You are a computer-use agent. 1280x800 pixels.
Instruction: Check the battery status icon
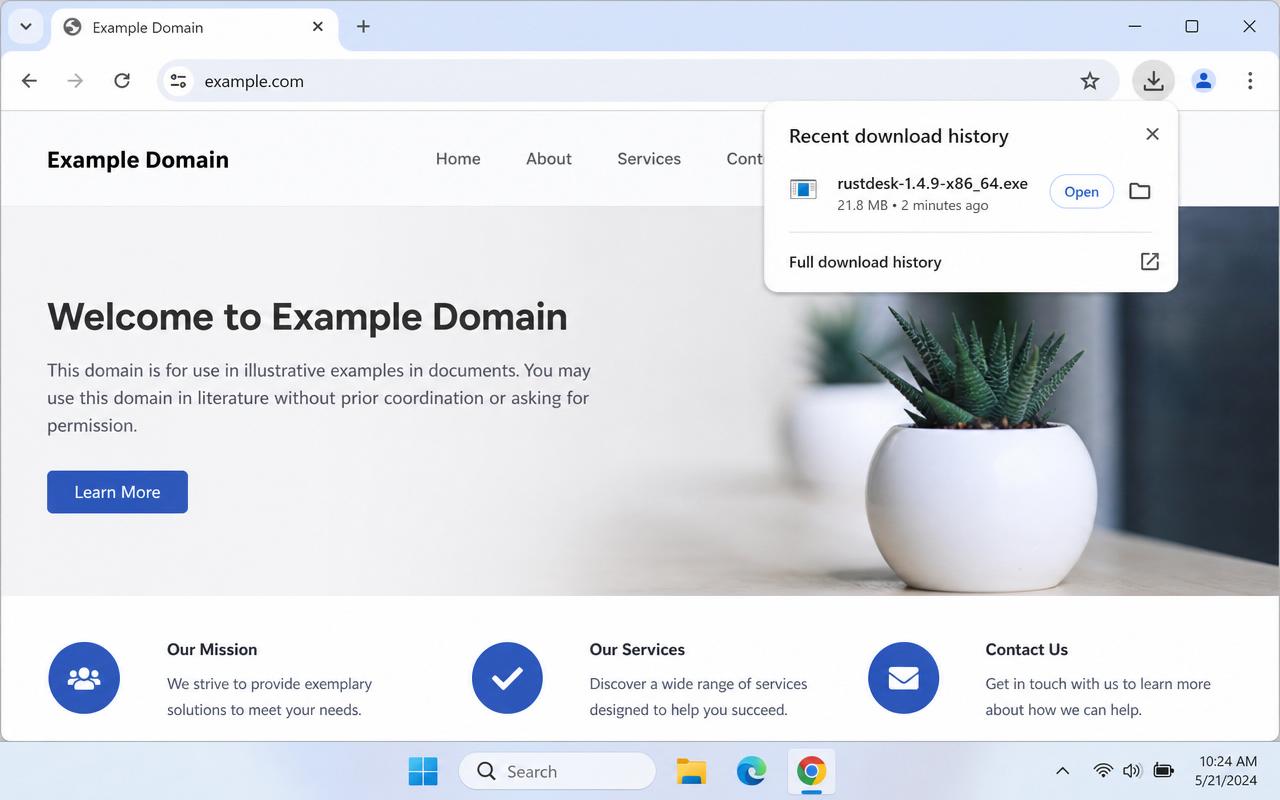1163,771
